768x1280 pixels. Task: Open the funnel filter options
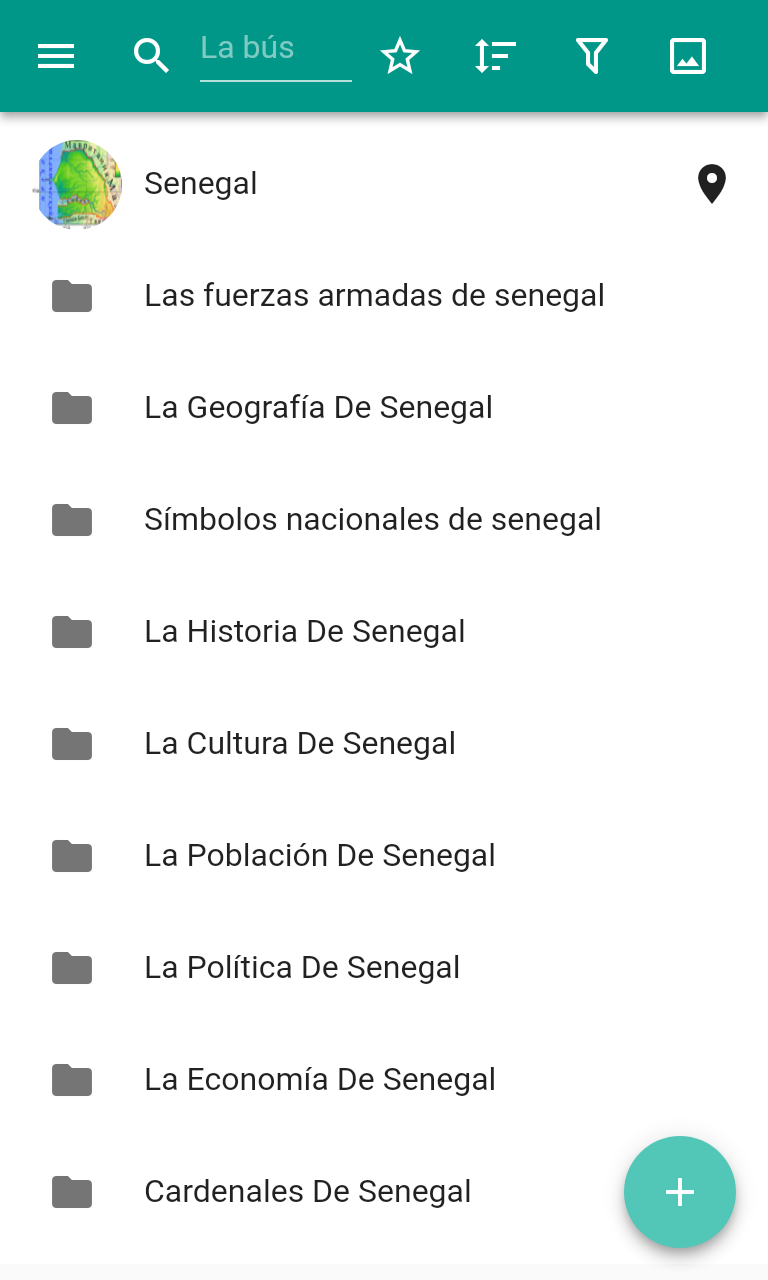coord(592,56)
